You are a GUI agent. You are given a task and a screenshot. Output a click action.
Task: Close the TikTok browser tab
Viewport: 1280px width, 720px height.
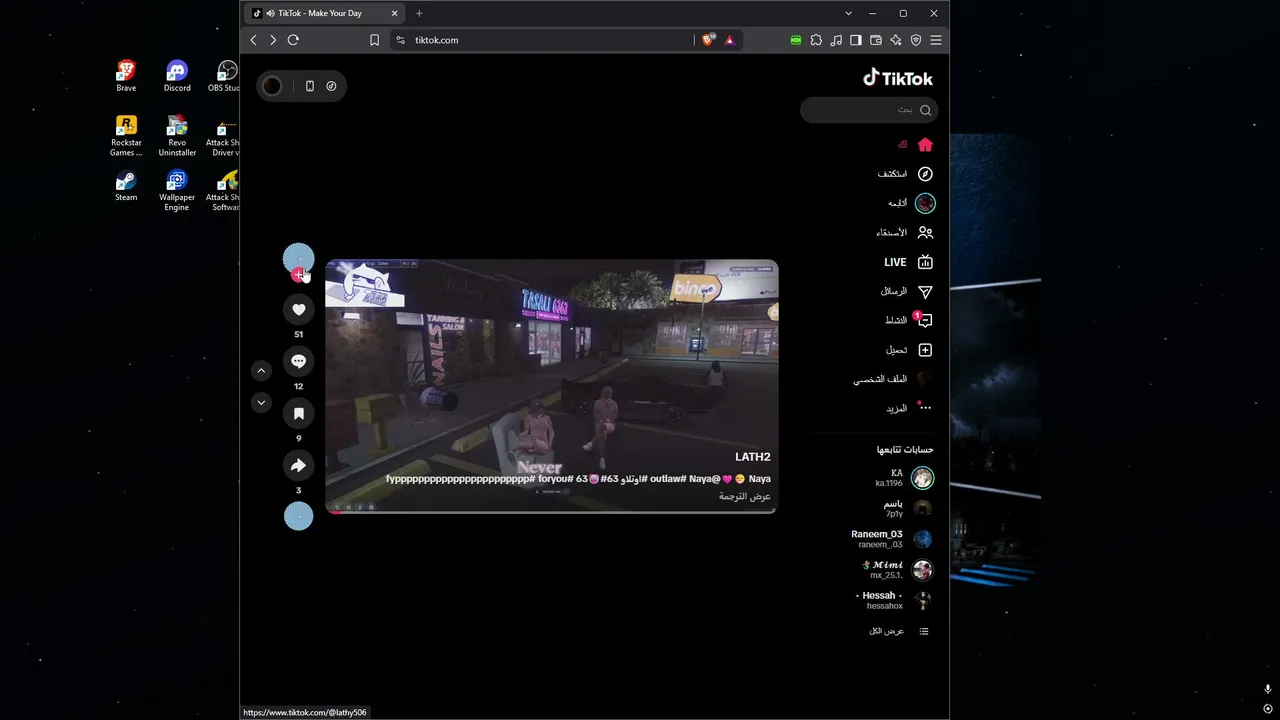tap(395, 13)
